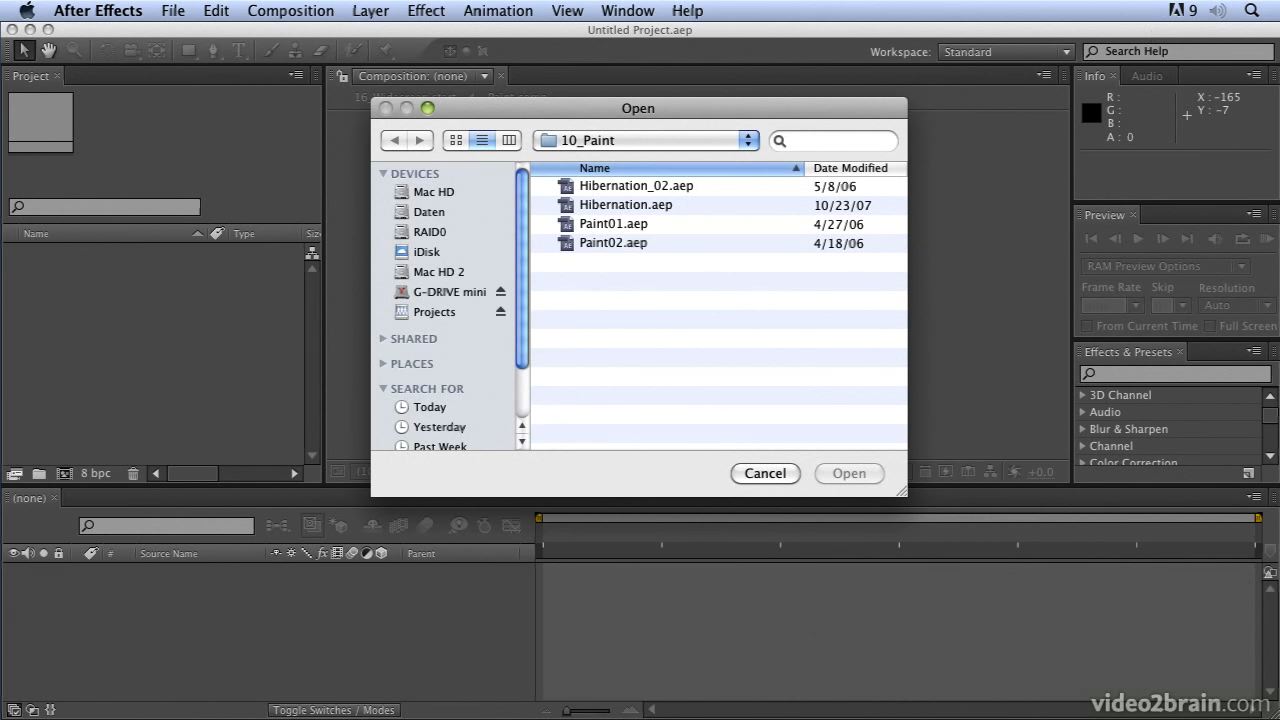The height and width of the screenshot is (720, 1280).
Task: Select the Pen tool in toolbar
Action: [213, 50]
